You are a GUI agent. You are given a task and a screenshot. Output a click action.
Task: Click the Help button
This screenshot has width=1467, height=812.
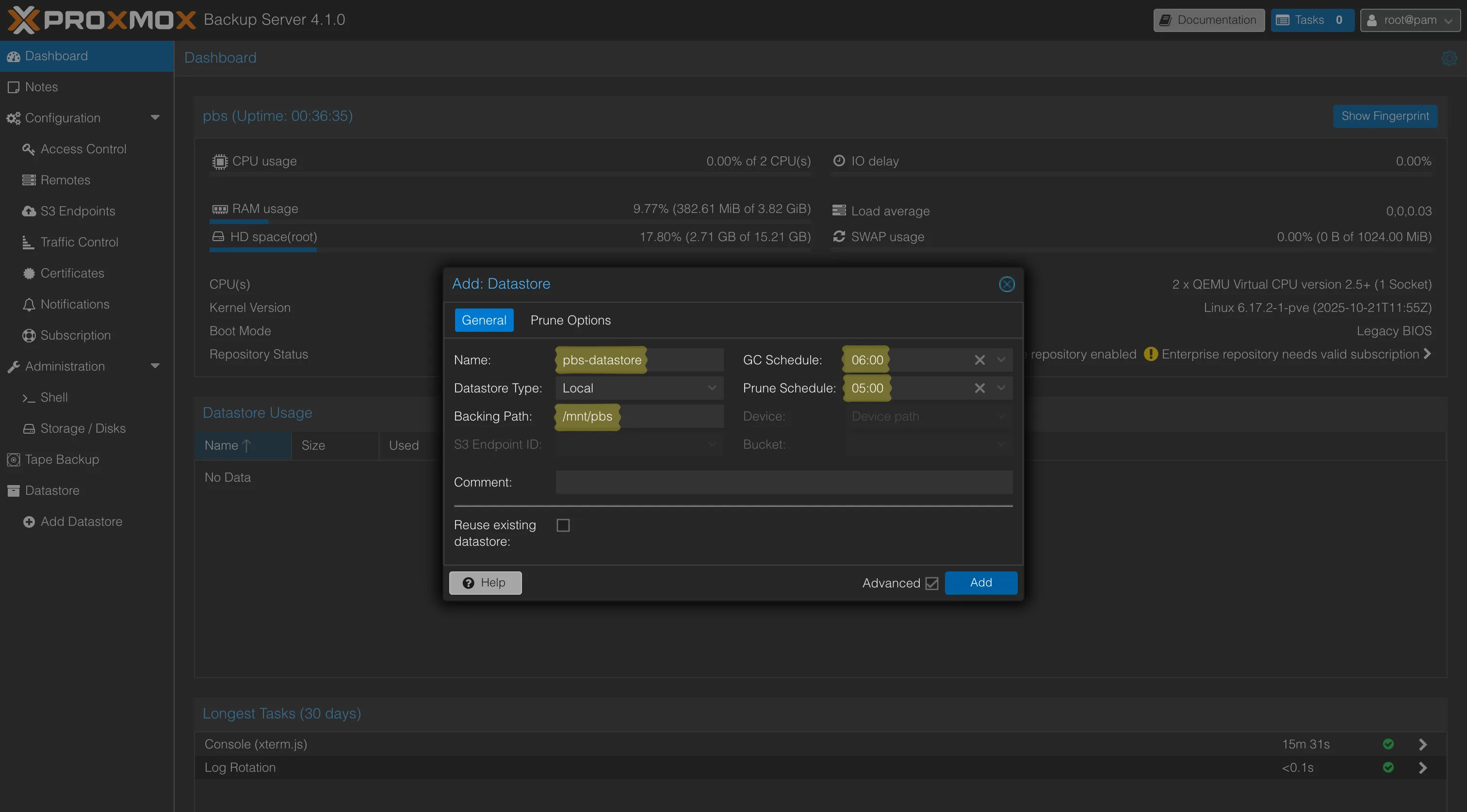click(x=485, y=583)
